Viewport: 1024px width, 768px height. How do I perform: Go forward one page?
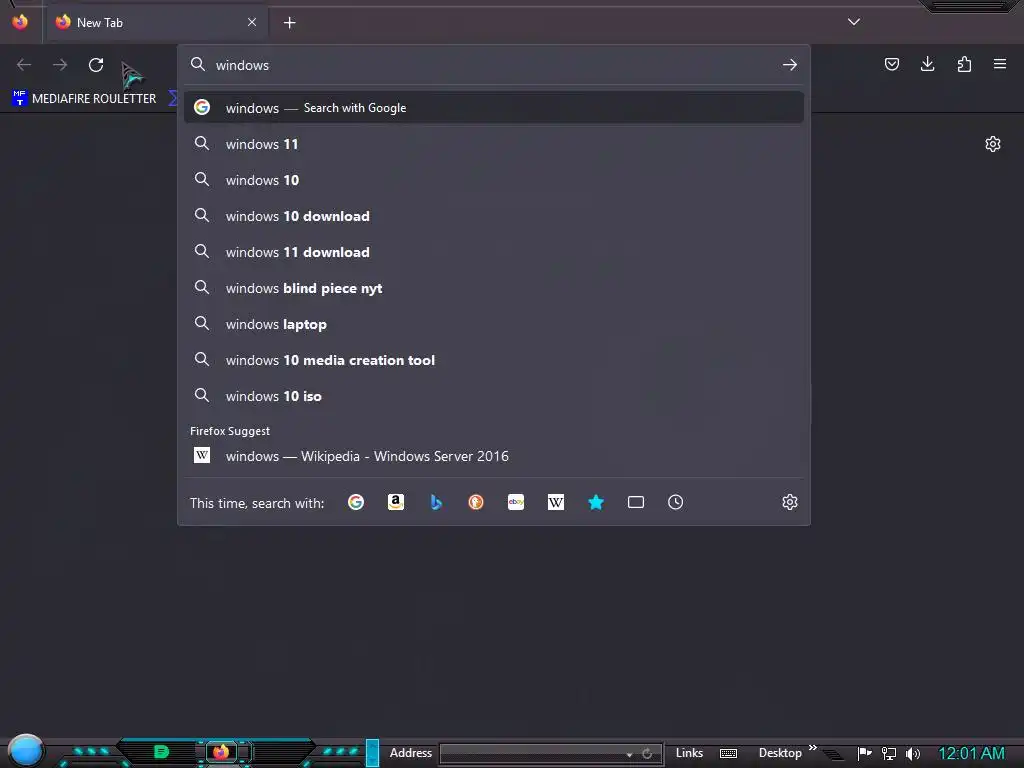pos(60,65)
